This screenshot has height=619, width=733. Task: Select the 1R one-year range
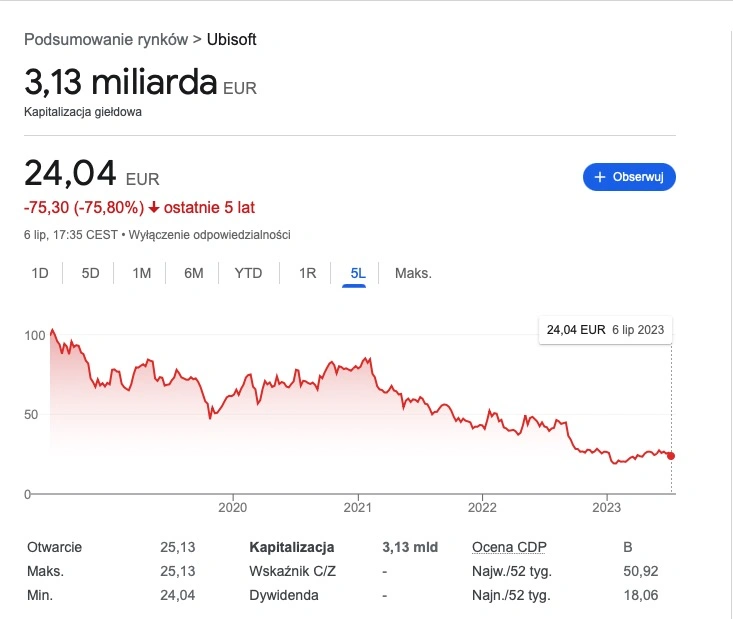click(x=308, y=273)
